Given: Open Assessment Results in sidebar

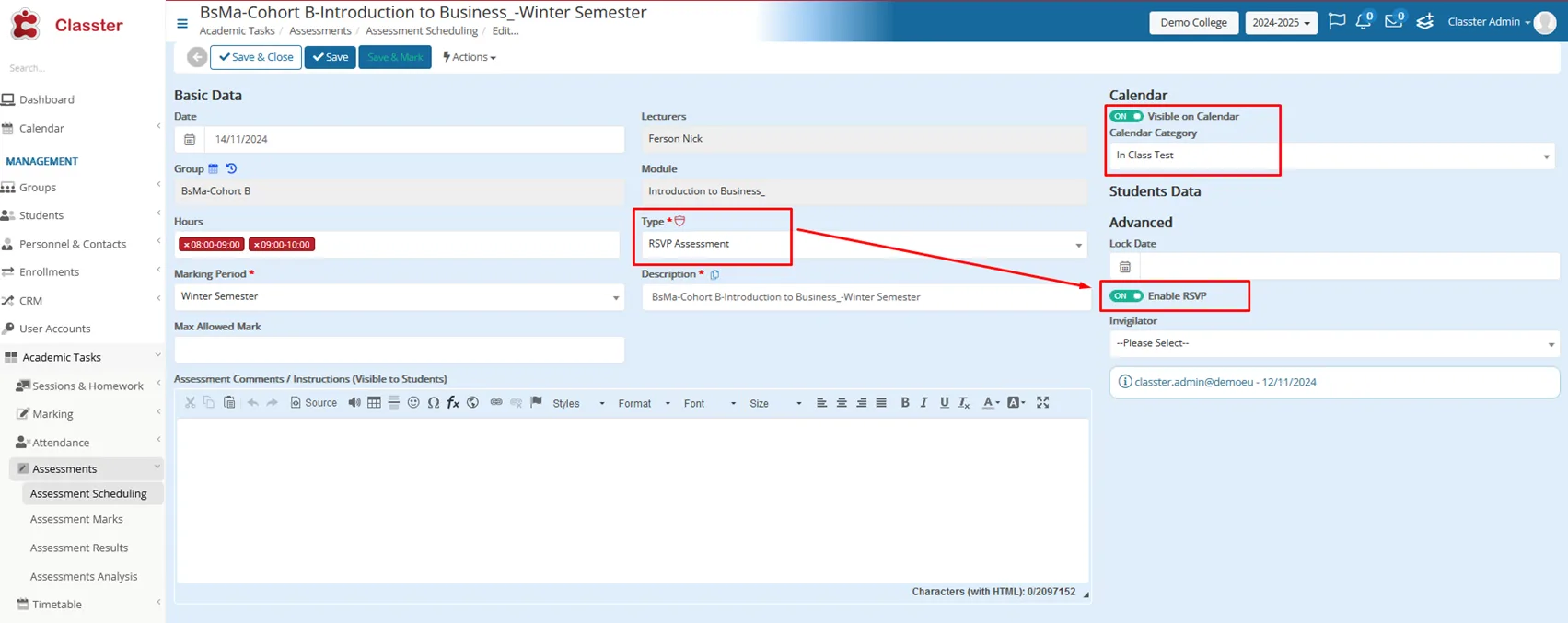Looking at the screenshot, I should tap(79, 548).
